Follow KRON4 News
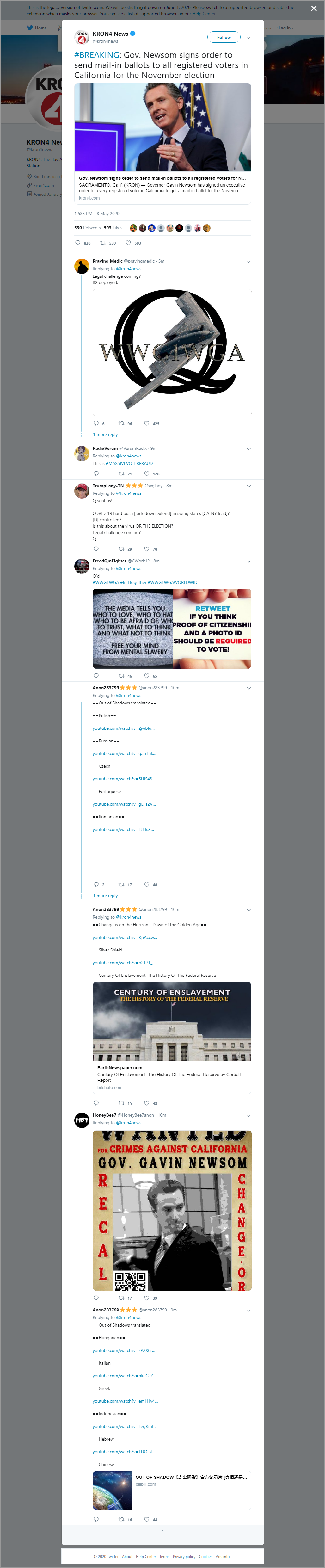 coord(224,37)
